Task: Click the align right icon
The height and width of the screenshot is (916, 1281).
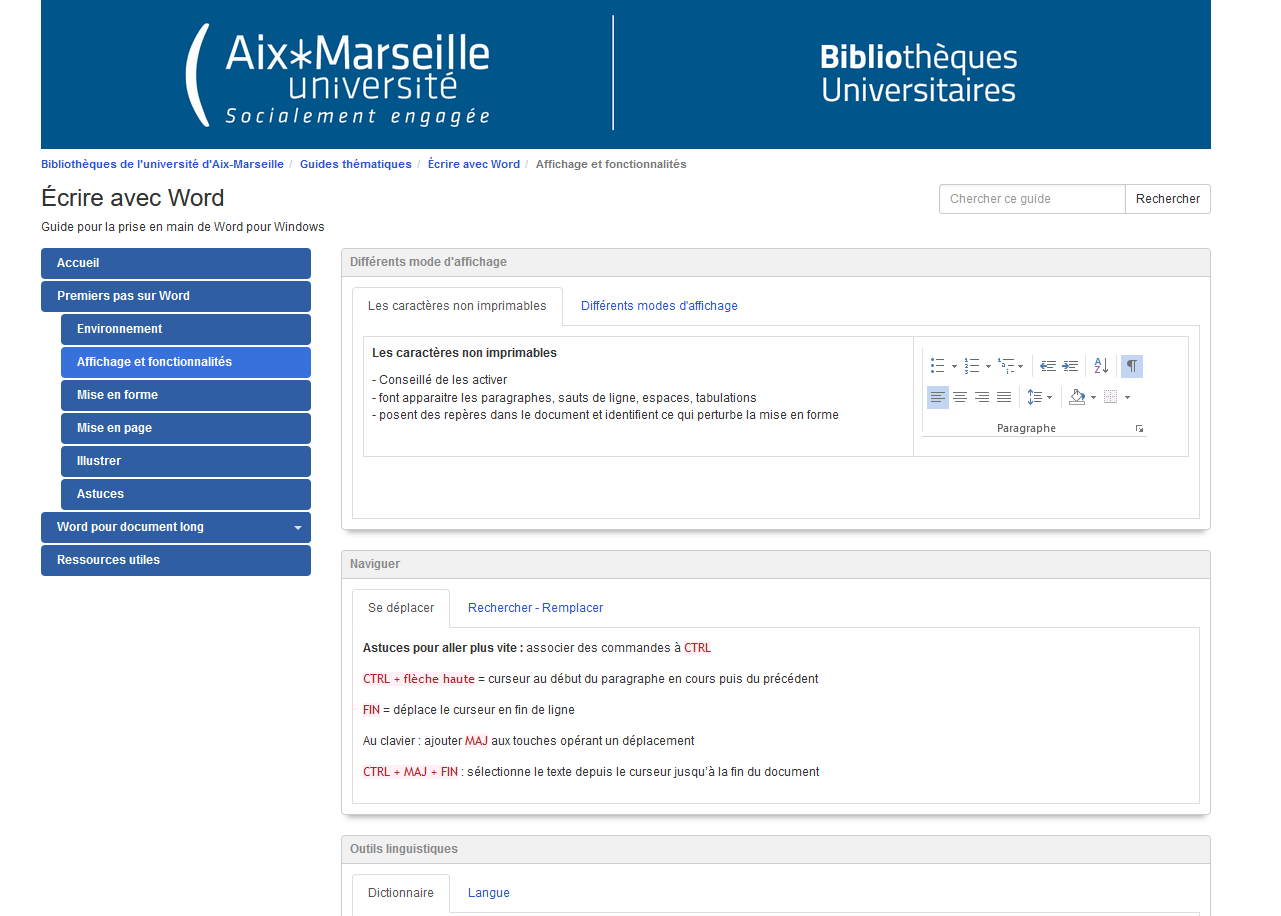Action: point(982,397)
